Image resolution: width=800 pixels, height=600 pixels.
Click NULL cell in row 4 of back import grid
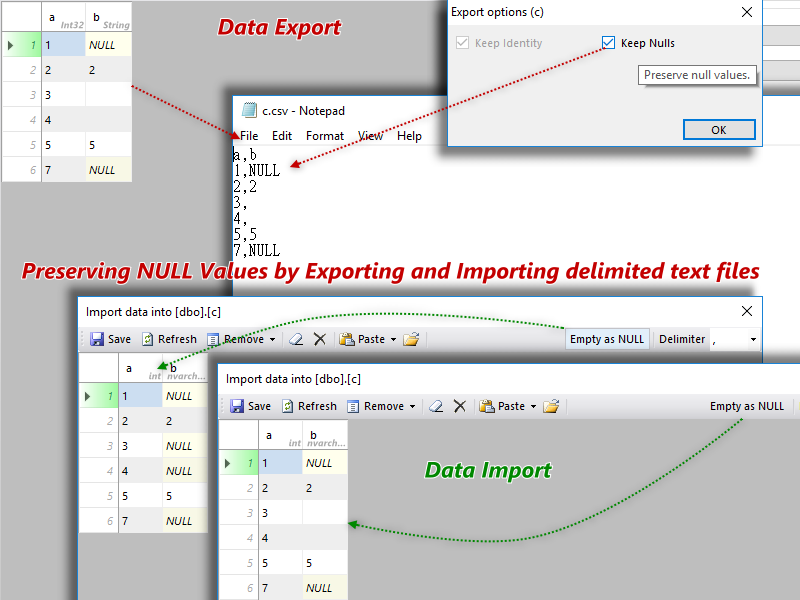(185, 471)
